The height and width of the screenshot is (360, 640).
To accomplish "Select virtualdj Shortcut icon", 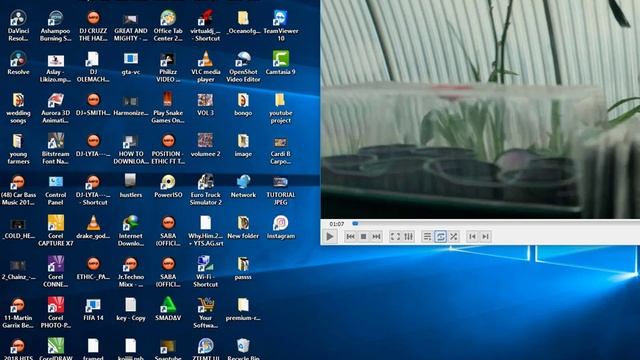I will [205, 26].
